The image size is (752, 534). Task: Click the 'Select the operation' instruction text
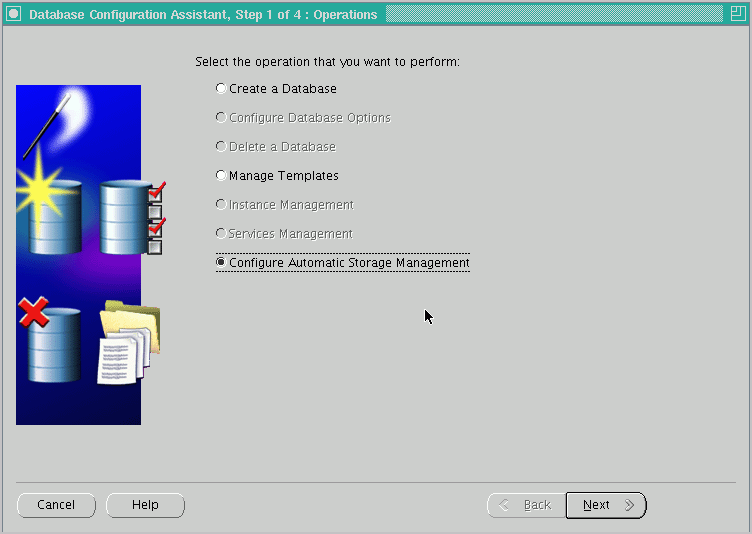pos(327,62)
